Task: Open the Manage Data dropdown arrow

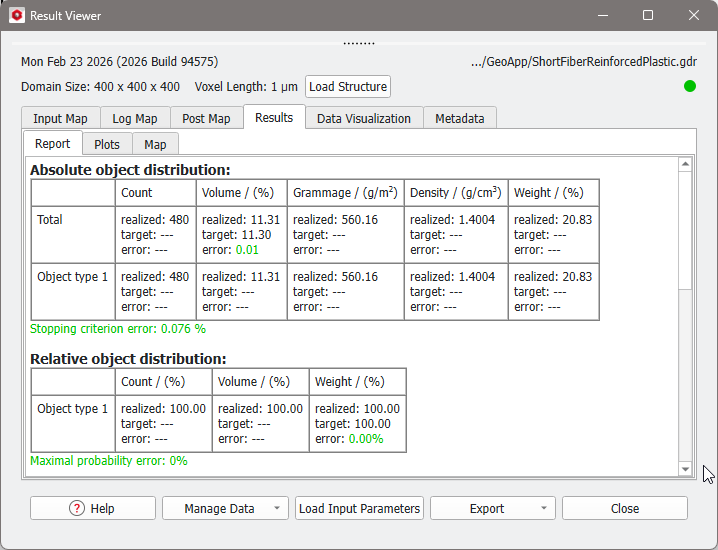Action: [x=277, y=508]
